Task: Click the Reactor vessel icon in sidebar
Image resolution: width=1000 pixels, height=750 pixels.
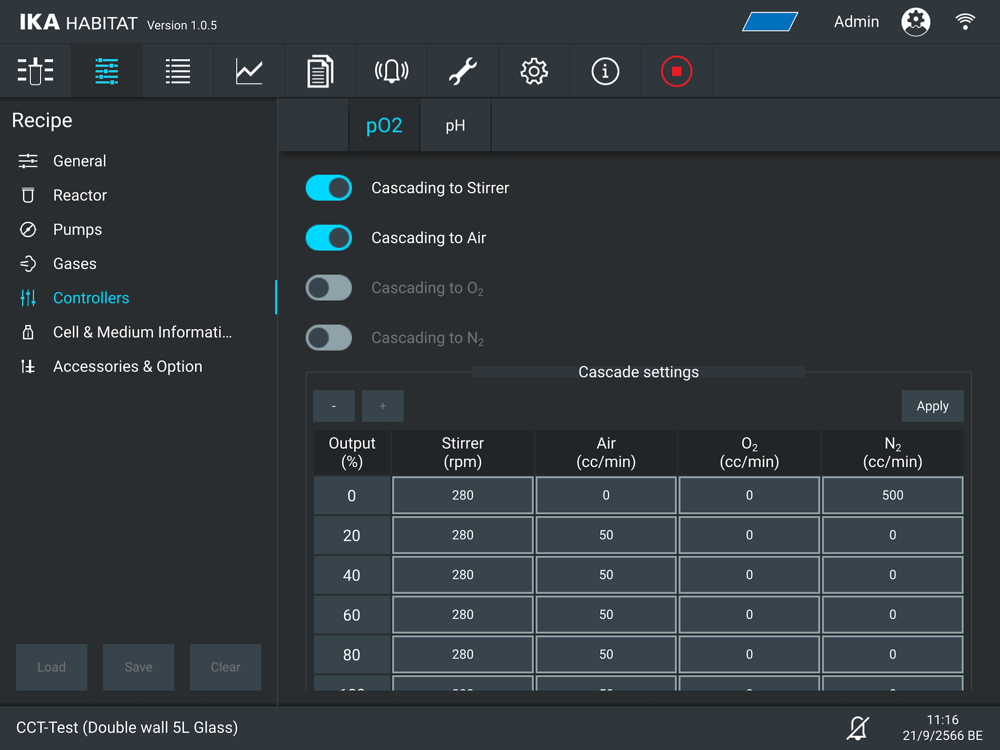Action: click(x=28, y=195)
